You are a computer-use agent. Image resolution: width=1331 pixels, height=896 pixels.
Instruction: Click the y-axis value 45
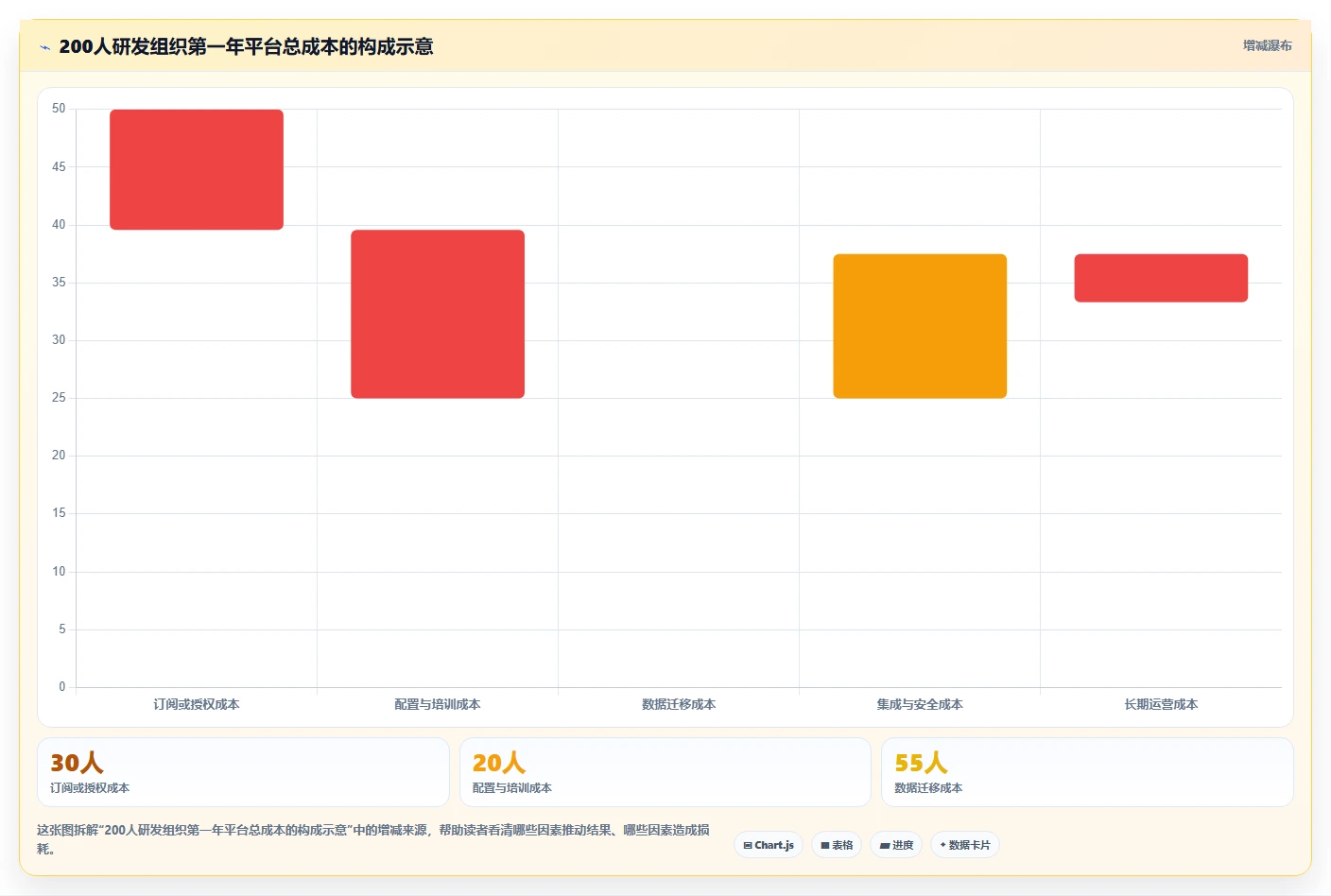(x=59, y=166)
